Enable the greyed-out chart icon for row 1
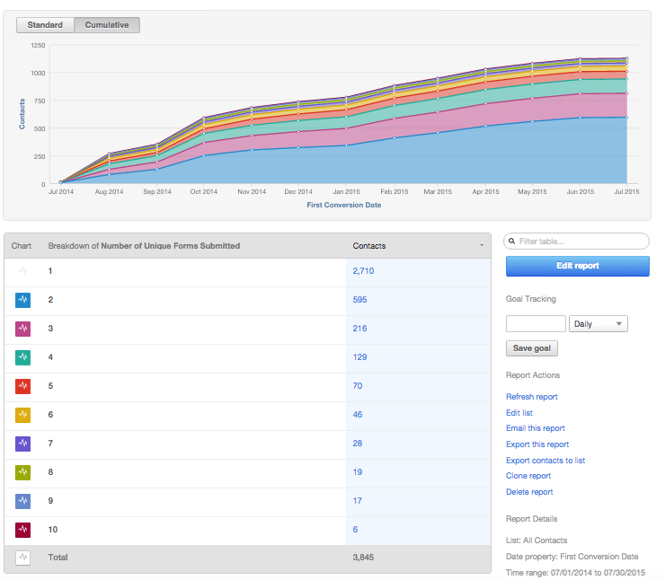 [22, 271]
